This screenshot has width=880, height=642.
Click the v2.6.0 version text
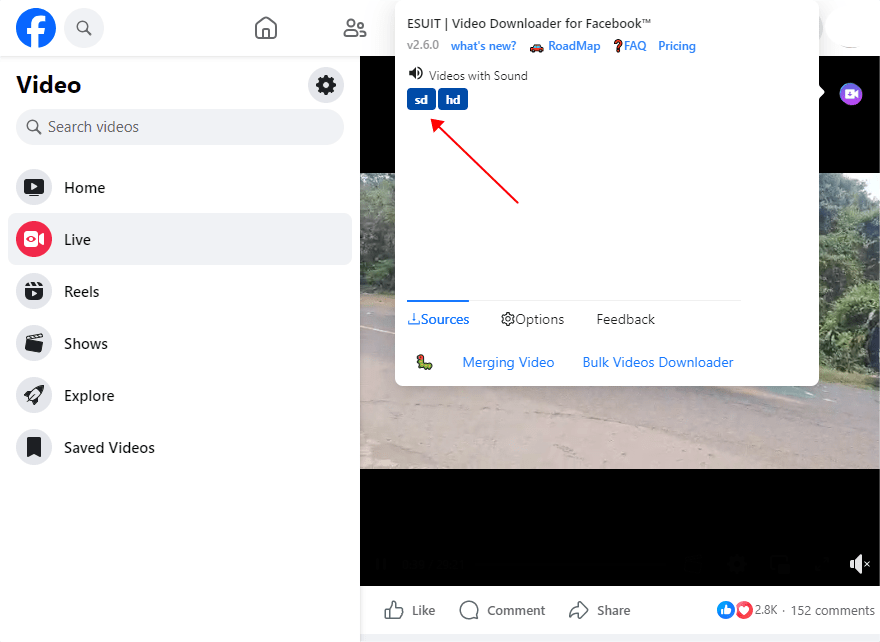(x=423, y=45)
